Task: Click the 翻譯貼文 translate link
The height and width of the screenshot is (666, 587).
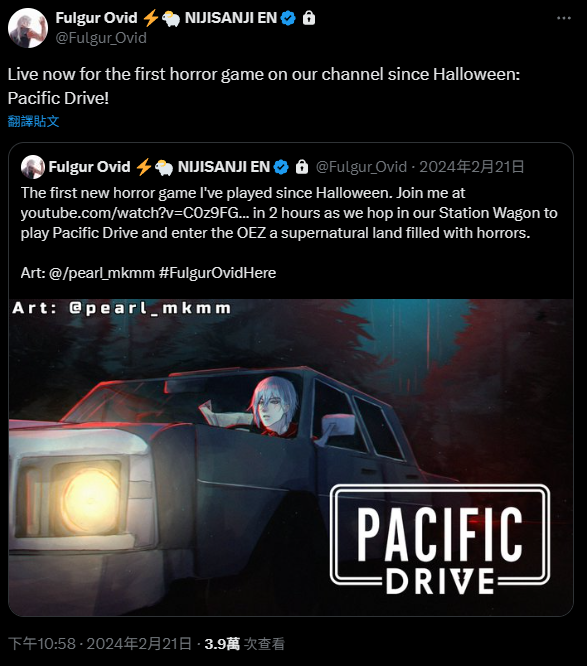Action: pos(33,121)
